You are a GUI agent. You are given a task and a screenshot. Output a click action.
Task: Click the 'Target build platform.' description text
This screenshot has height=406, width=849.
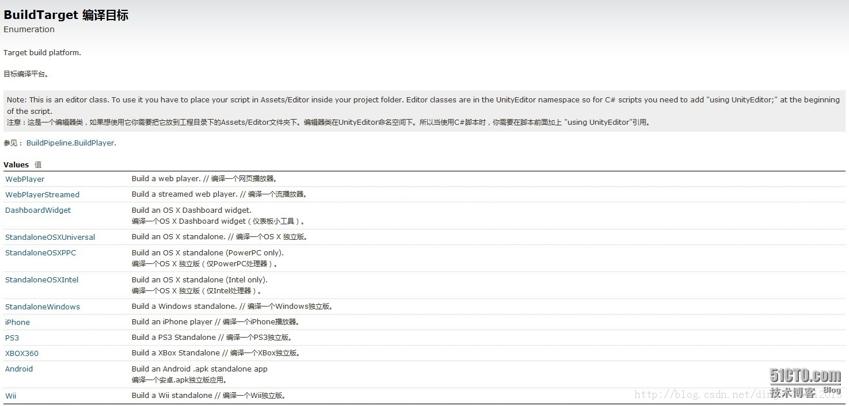(42, 52)
